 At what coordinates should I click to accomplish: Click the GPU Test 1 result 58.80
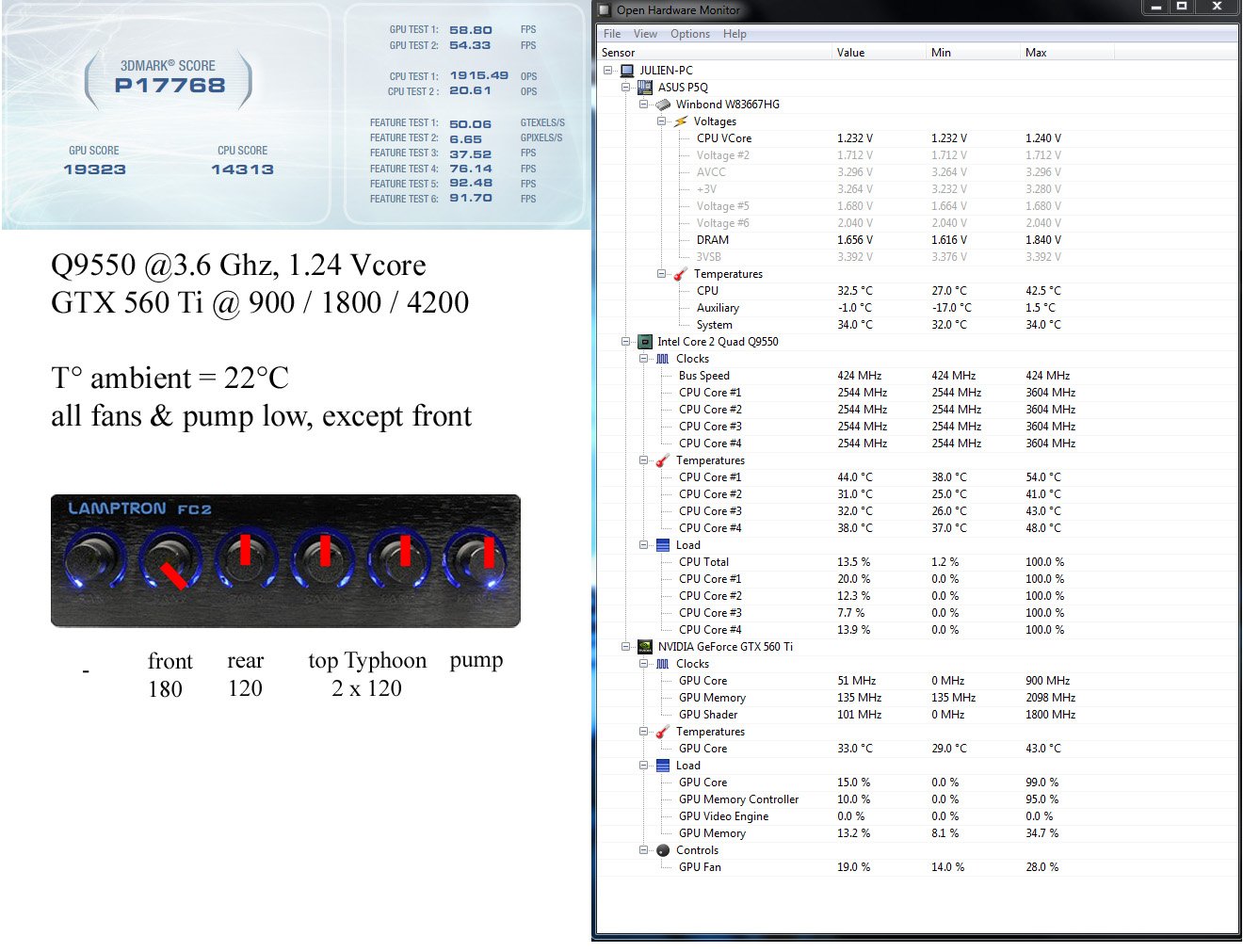point(471,30)
